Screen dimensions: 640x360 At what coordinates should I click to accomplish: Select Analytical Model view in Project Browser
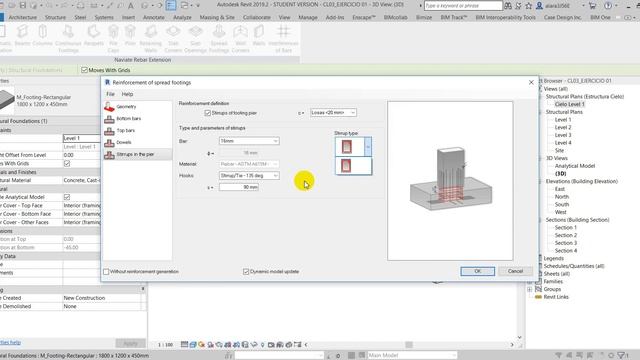click(575, 166)
